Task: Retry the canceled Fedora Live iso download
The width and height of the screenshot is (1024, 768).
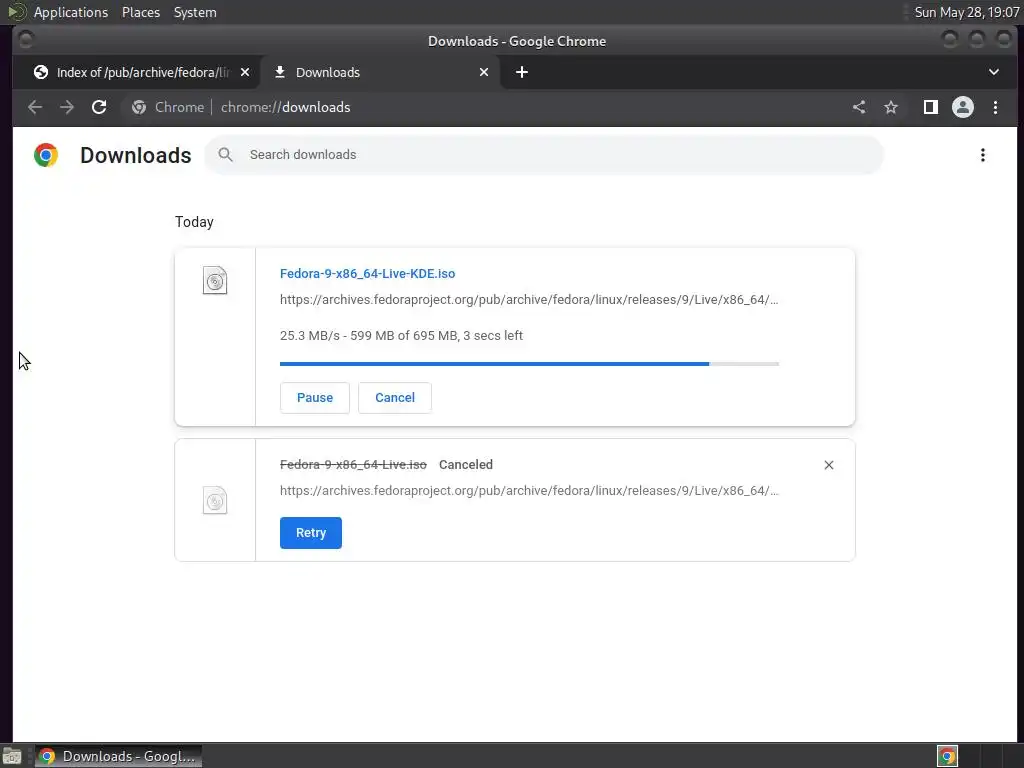Action: click(311, 533)
